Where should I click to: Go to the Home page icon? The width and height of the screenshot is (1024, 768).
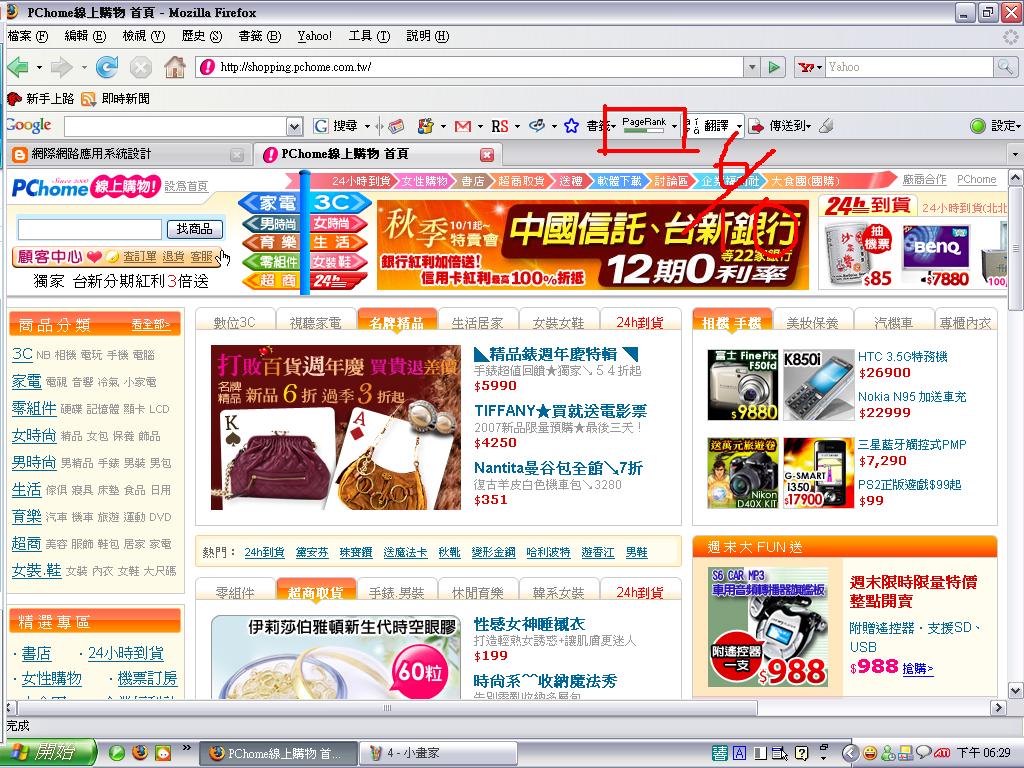pos(174,67)
